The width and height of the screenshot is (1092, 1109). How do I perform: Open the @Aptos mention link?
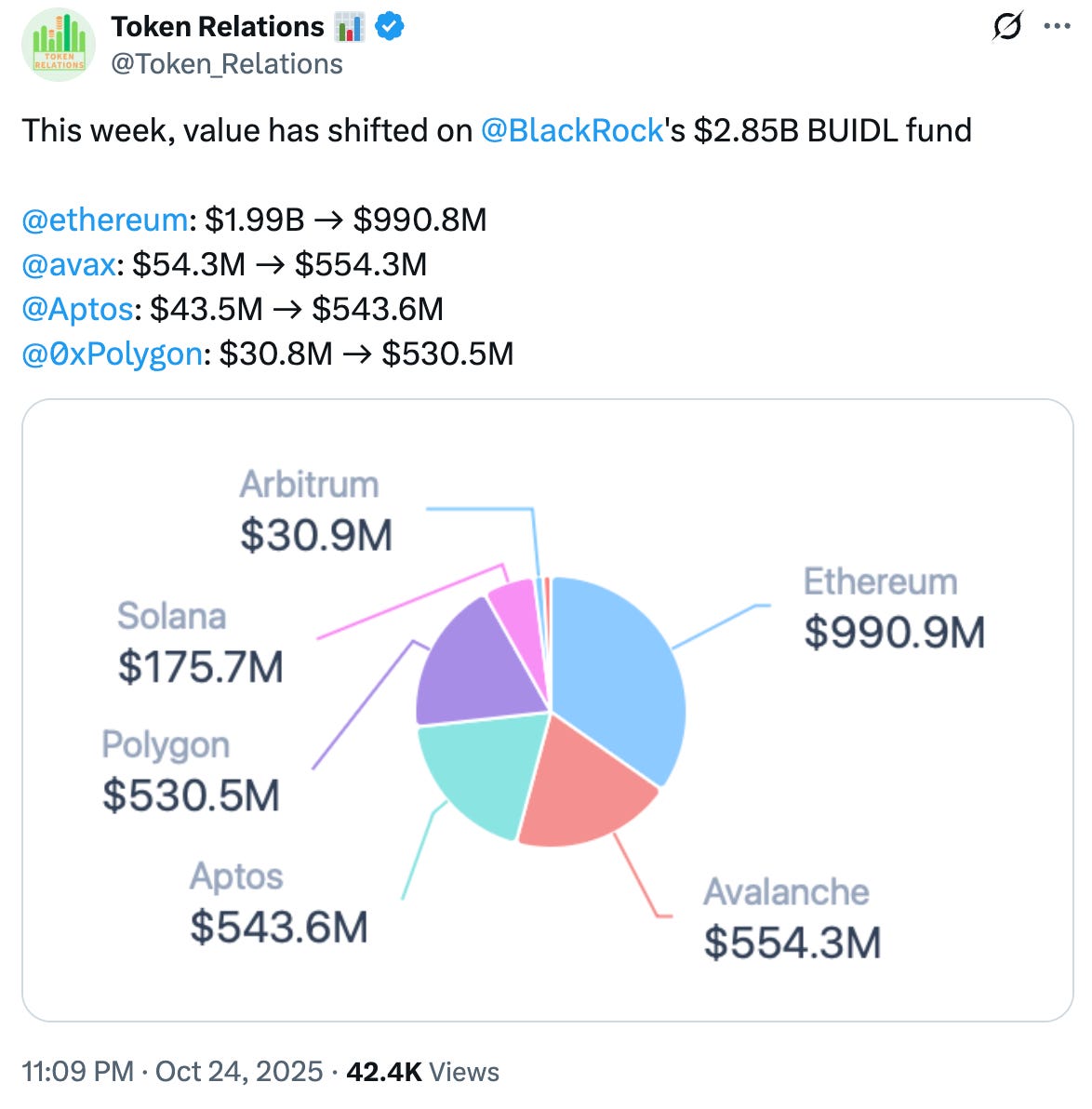[77, 309]
